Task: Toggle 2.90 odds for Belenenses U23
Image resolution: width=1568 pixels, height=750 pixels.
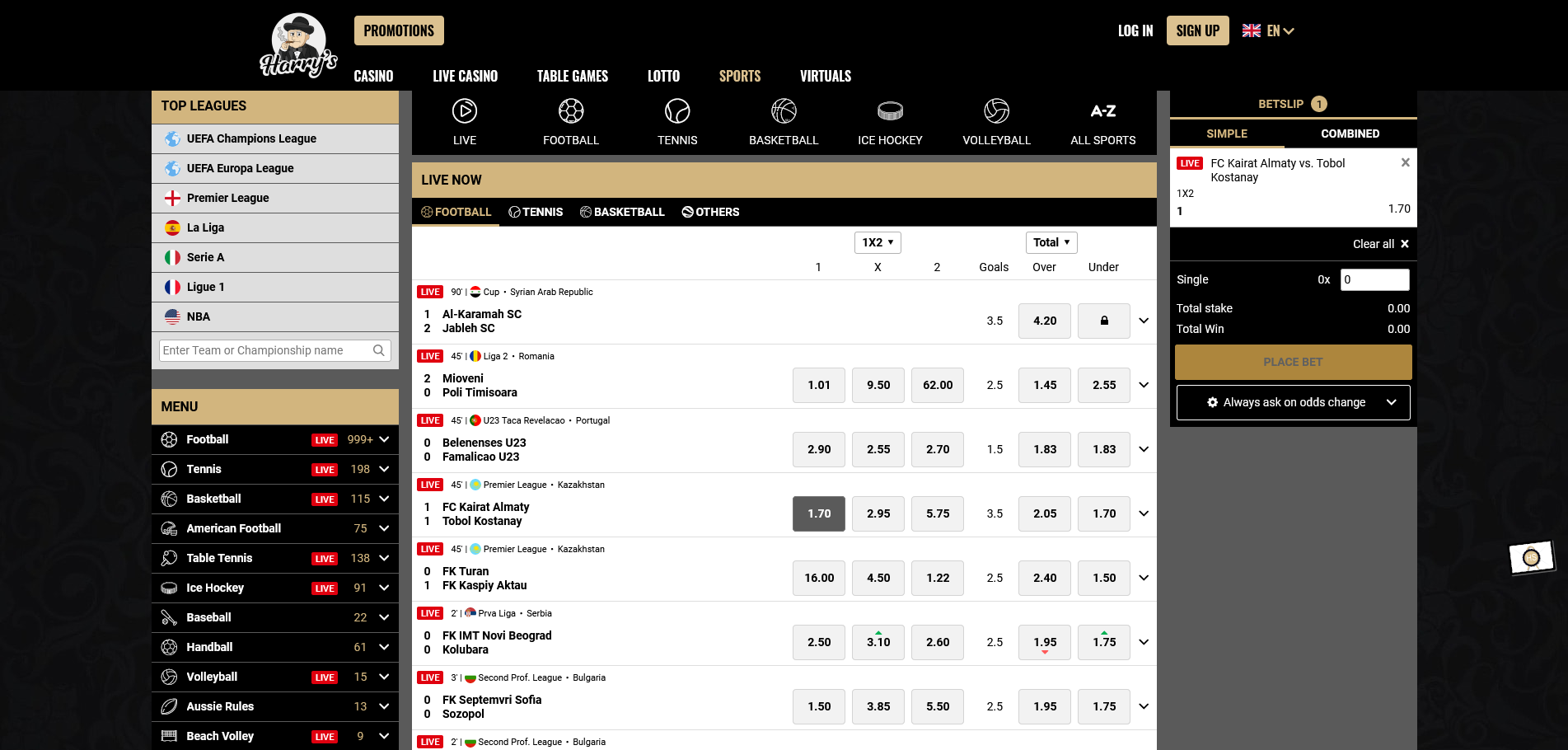Action: (x=818, y=449)
